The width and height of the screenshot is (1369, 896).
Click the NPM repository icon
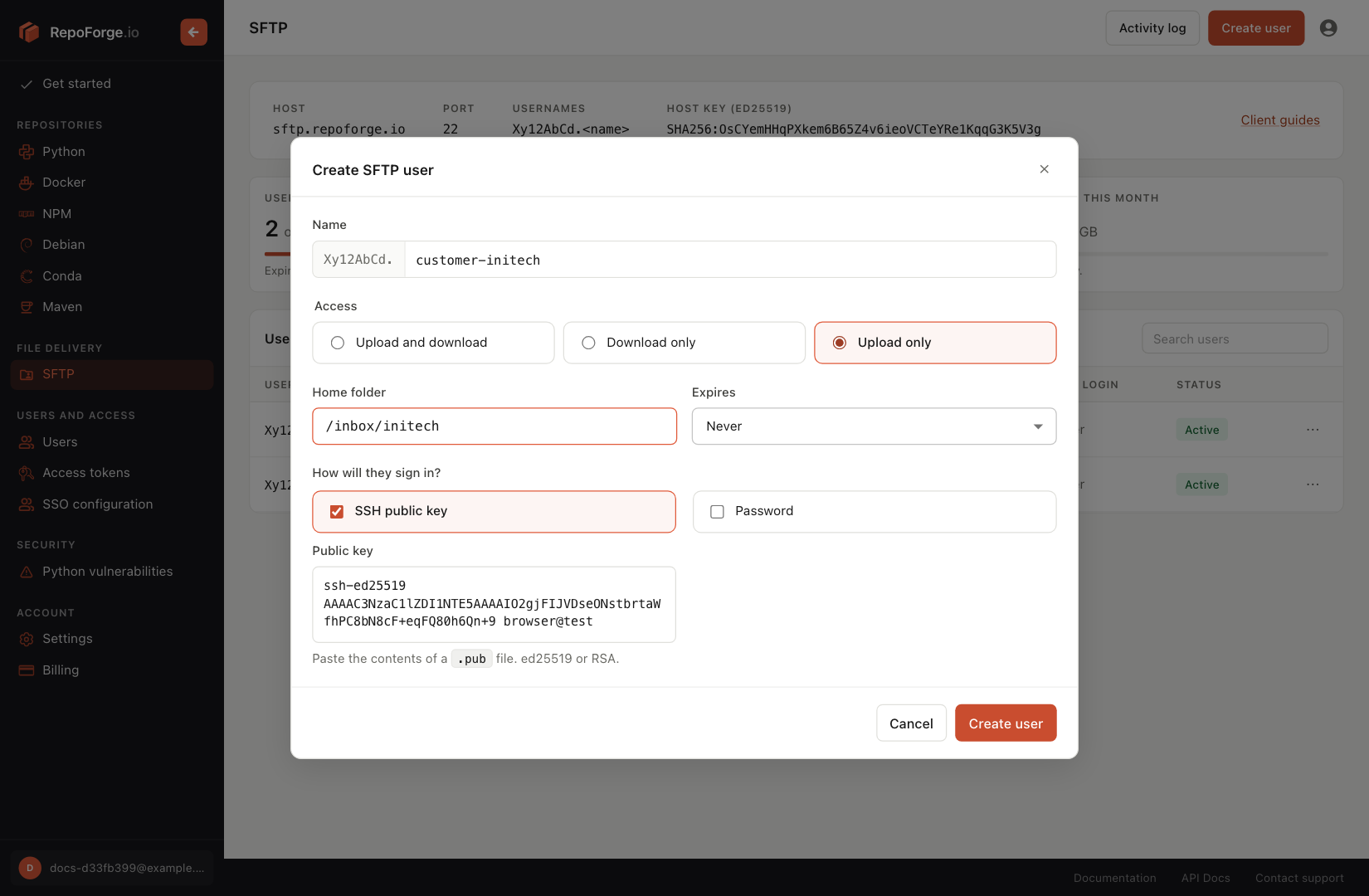pyautogui.click(x=27, y=214)
